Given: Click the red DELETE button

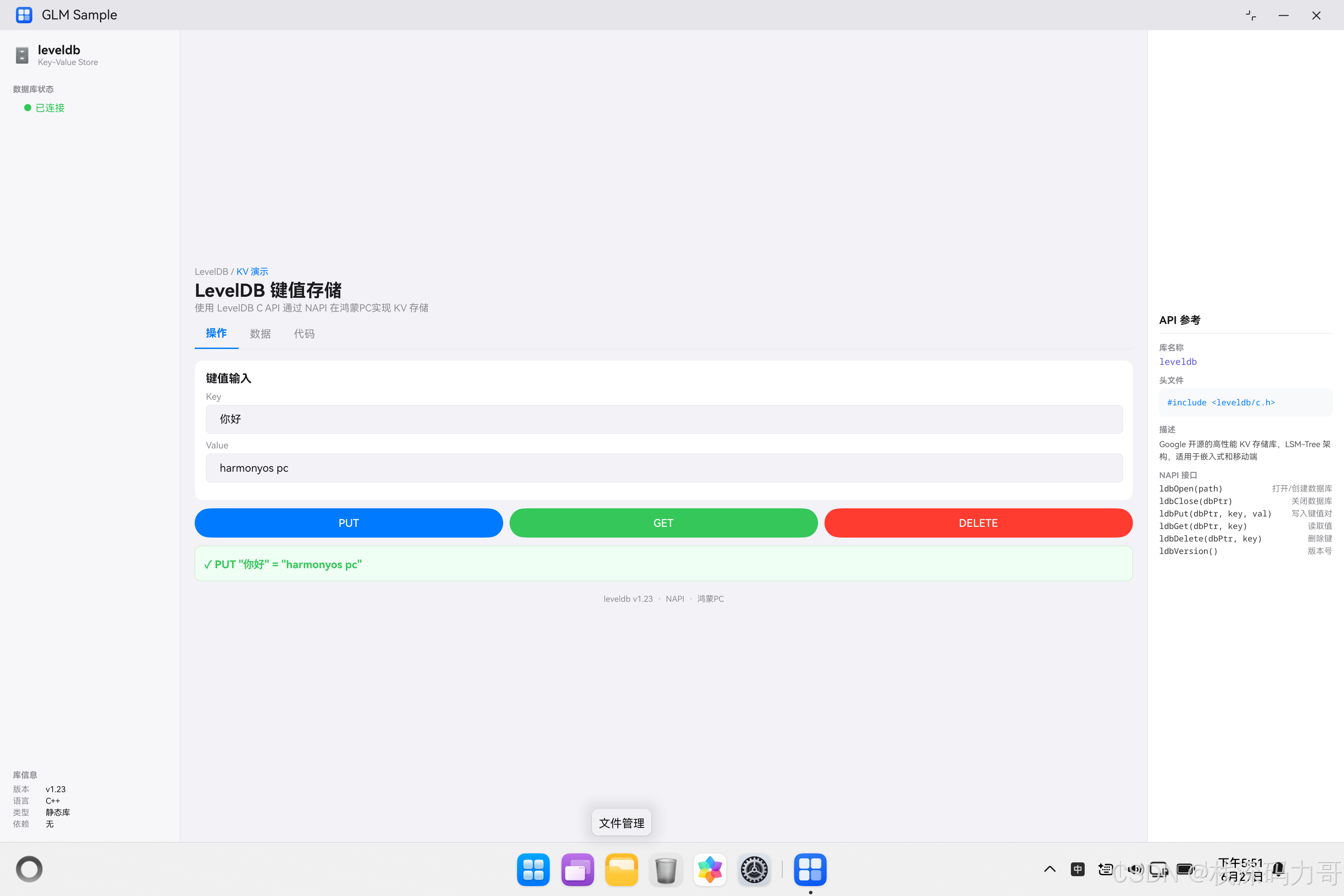Looking at the screenshot, I should point(978,523).
